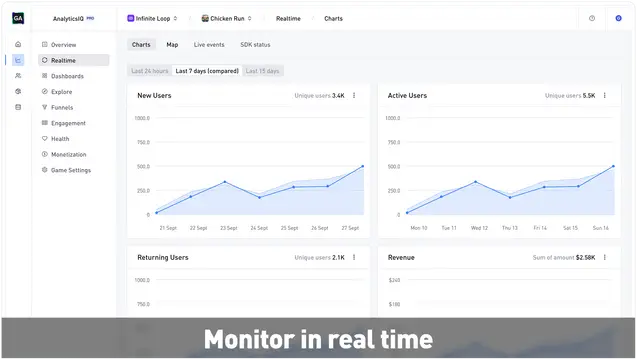Screen dimensions: 637x360
Task: Click the New Users chart title
Action: (x=154, y=95)
